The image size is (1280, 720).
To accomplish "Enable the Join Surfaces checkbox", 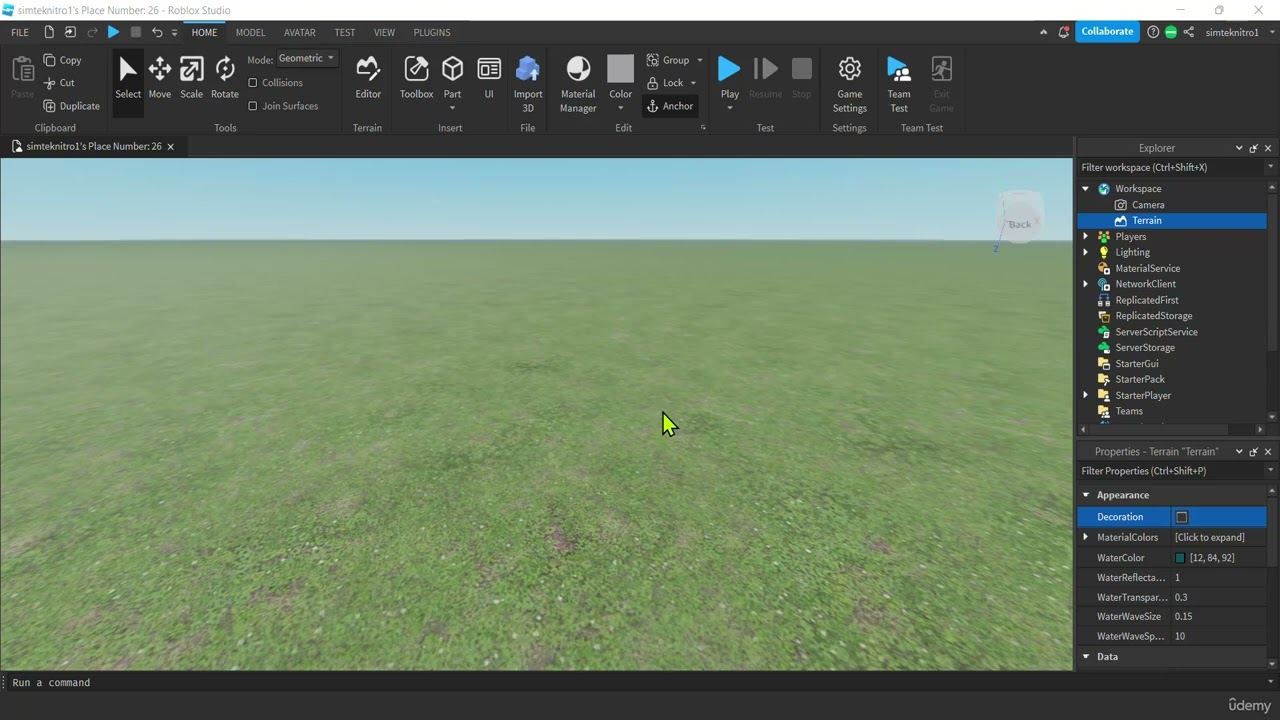I will coord(253,106).
